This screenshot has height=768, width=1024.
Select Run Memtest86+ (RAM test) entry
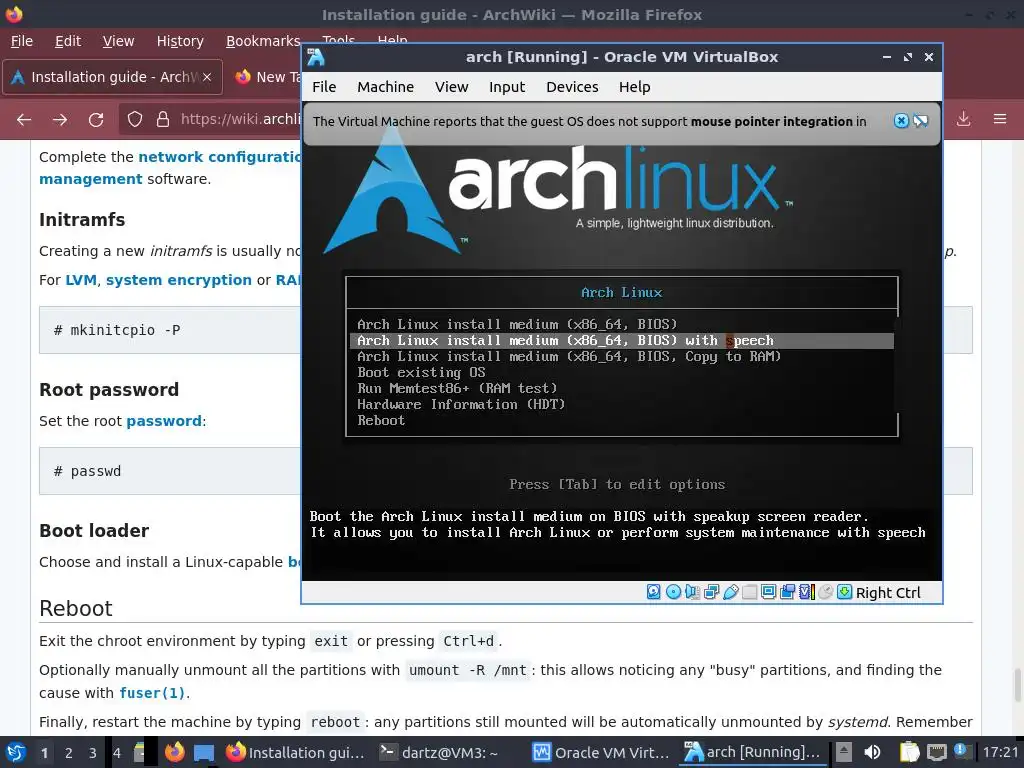coord(457,389)
